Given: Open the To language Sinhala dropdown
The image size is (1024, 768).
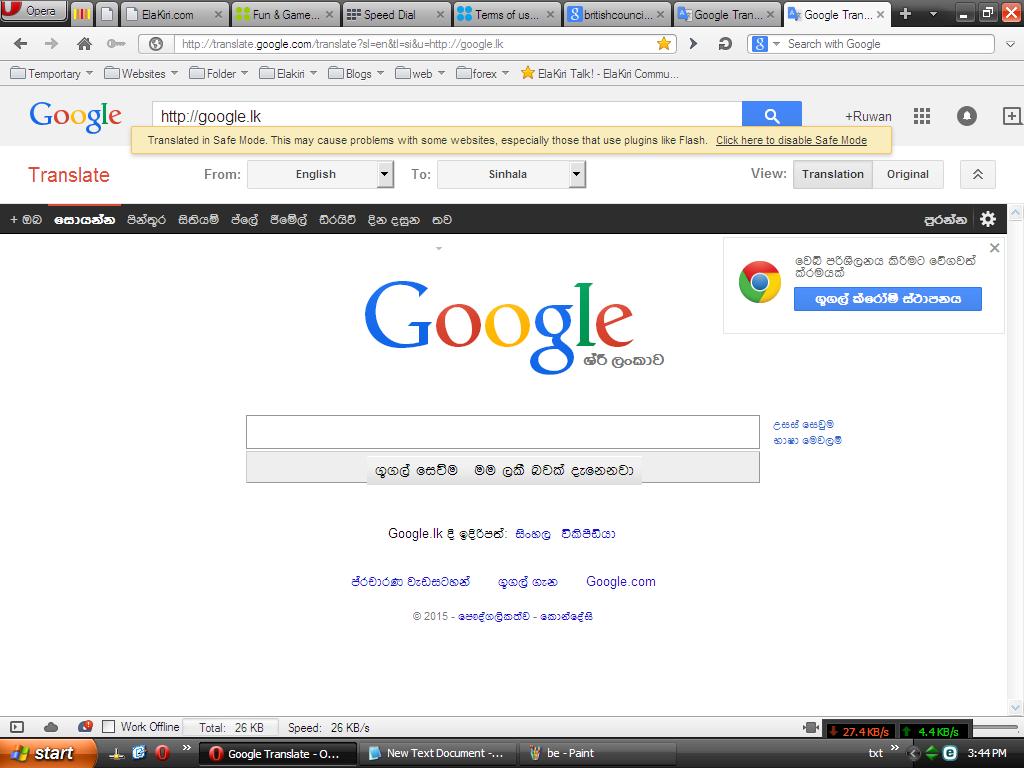Looking at the screenshot, I should [x=511, y=174].
